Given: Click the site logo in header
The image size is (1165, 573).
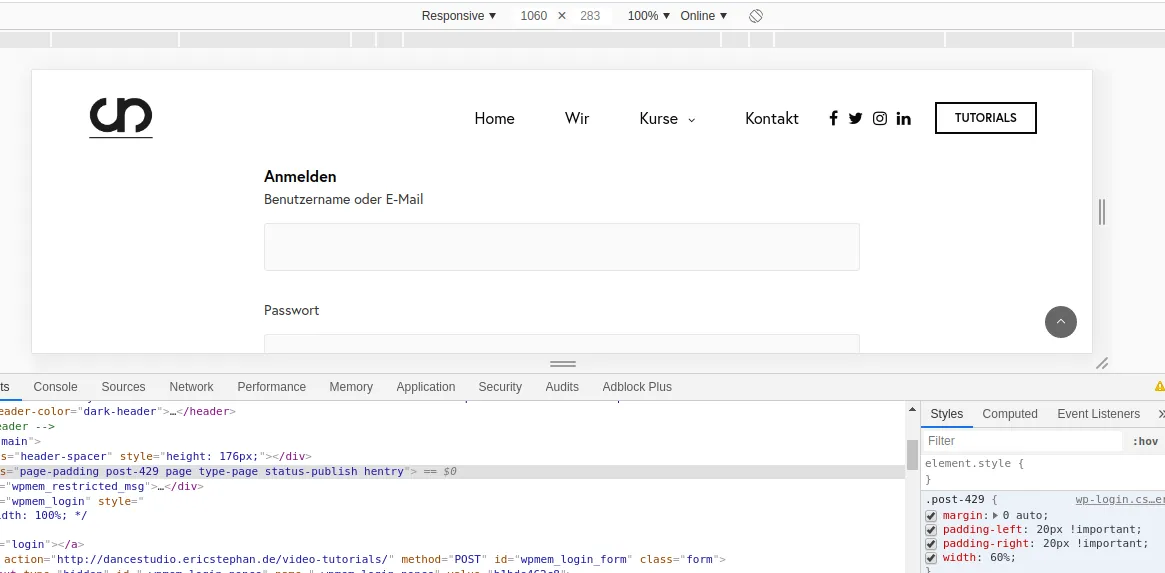Looking at the screenshot, I should [121, 117].
